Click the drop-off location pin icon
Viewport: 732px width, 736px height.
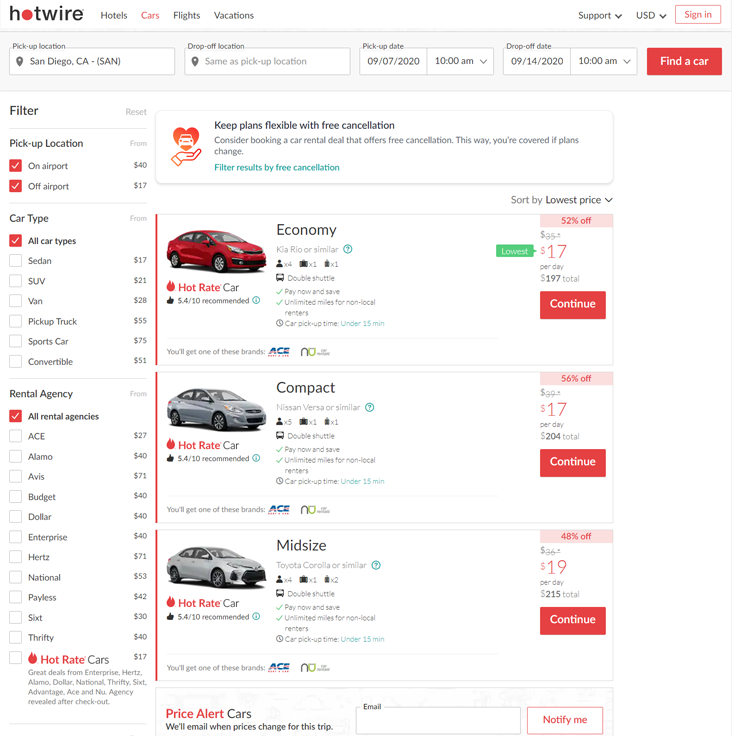tap(195, 61)
